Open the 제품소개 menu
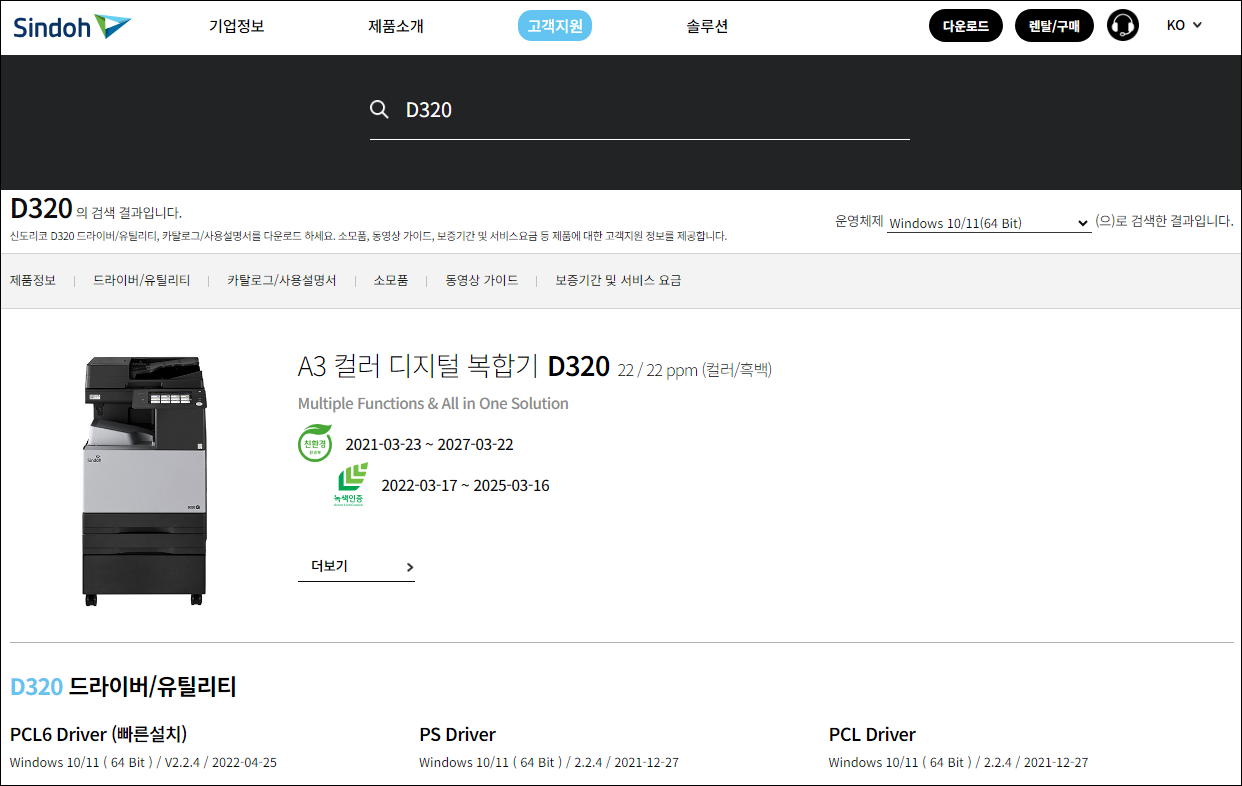This screenshot has width=1242, height=786. [397, 26]
